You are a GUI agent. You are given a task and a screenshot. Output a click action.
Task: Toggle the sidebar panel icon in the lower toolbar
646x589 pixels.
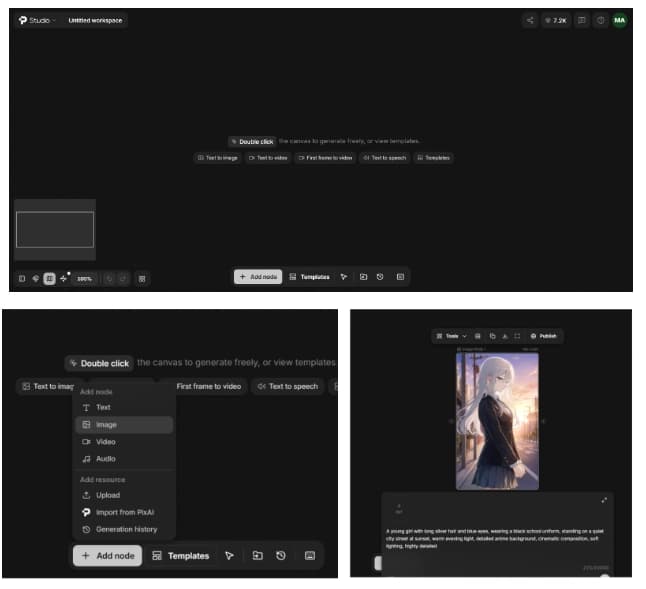pyautogui.click(x=22, y=279)
